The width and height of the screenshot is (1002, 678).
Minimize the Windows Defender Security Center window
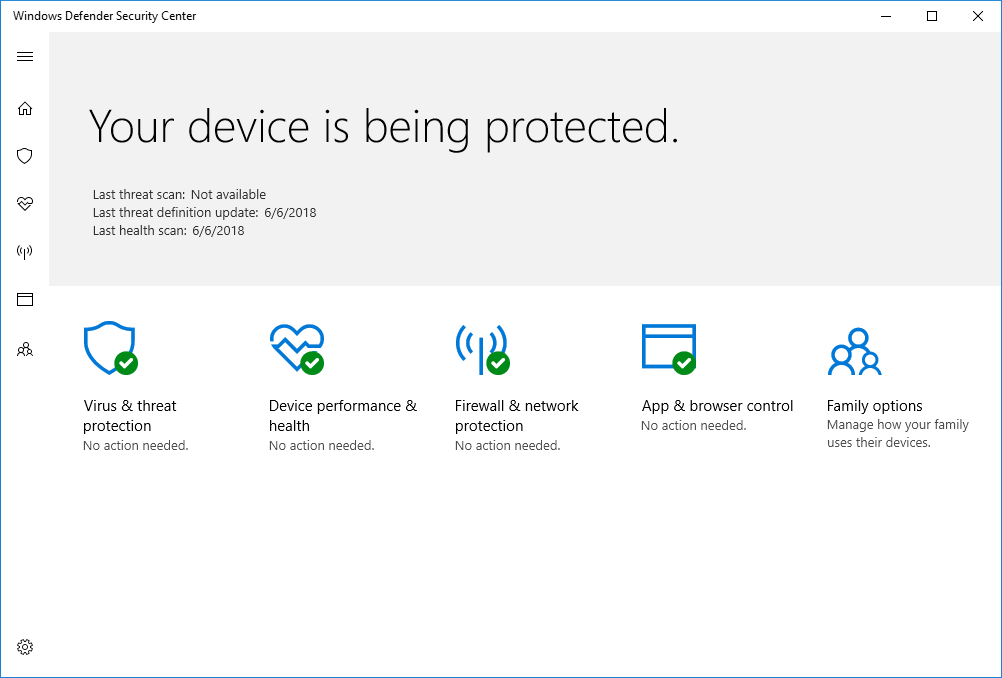tap(886, 16)
